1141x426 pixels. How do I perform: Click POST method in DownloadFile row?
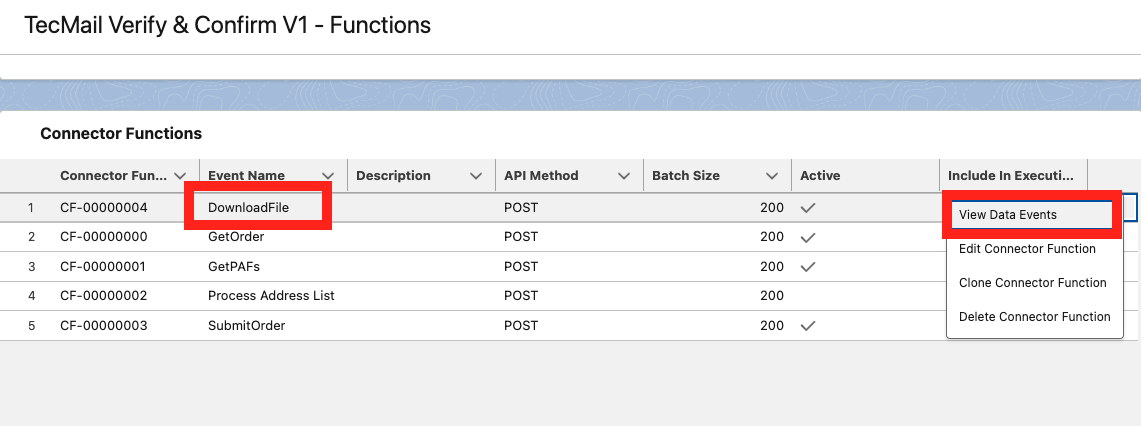(521, 208)
